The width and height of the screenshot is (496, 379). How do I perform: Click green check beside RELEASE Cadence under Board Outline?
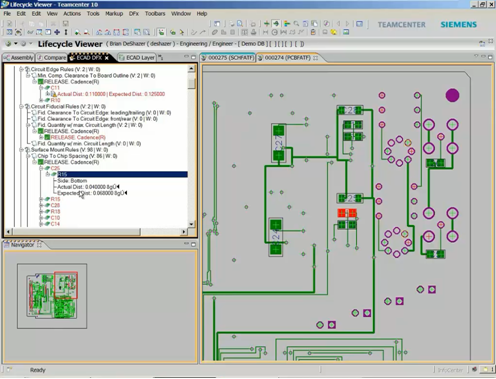pos(40,82)
